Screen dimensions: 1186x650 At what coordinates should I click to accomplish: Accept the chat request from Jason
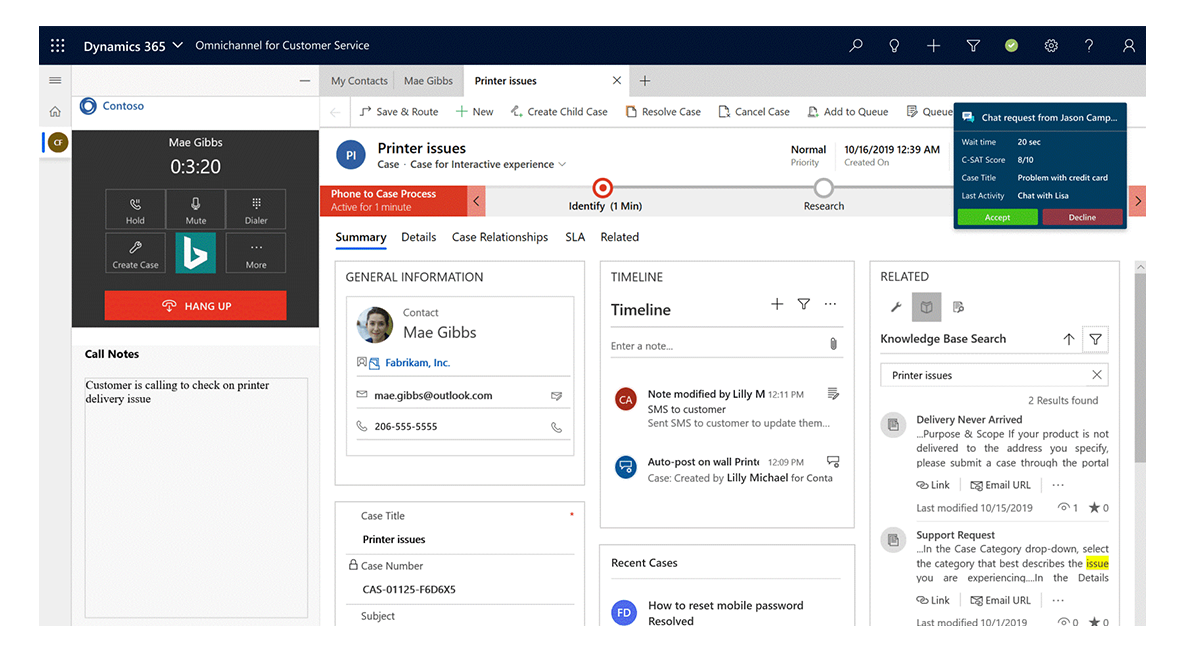pyautogui.click(x=997, y=217)
